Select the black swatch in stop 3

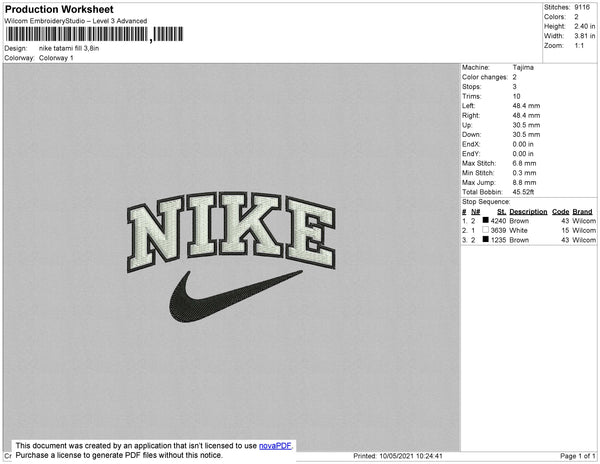pos(486,239)
